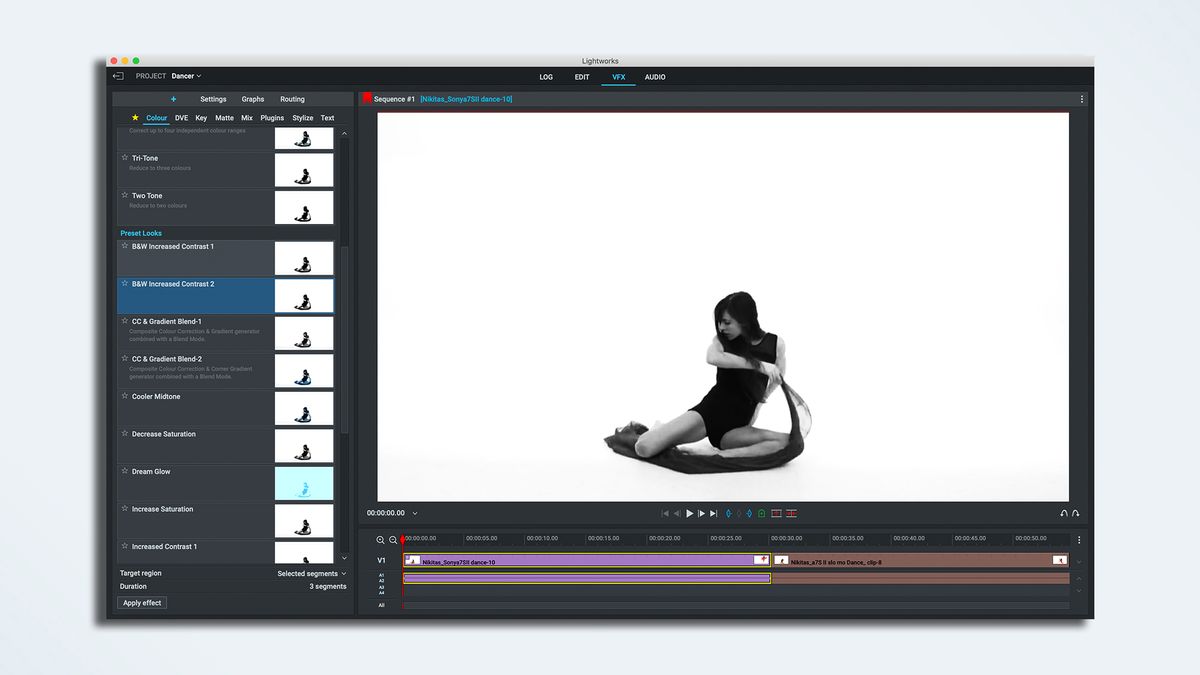Switch to the Plugins effects tab
The image size is (1200, 675).
271,117
